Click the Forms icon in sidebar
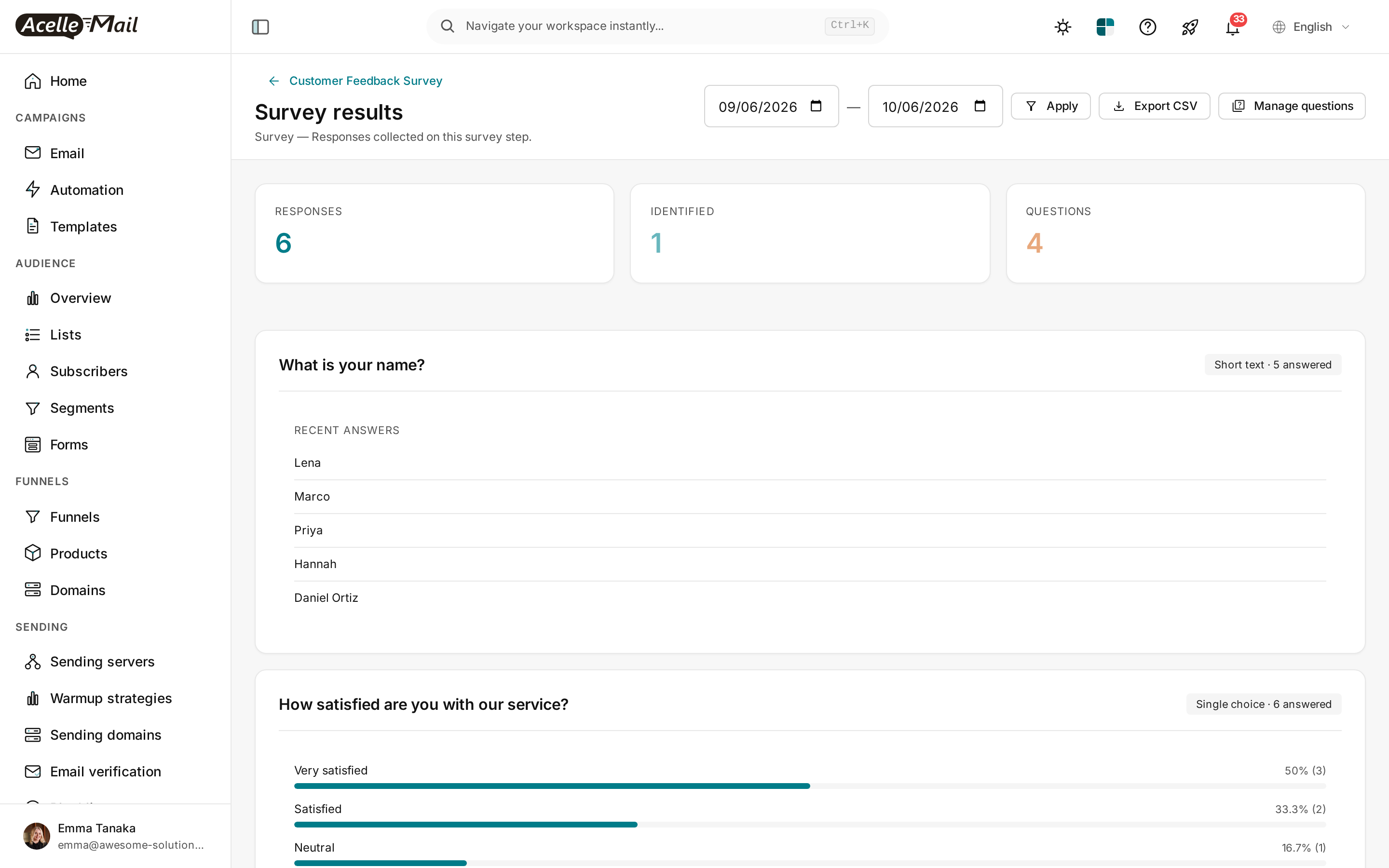1389x868 pixels. [x=33, y=445]
